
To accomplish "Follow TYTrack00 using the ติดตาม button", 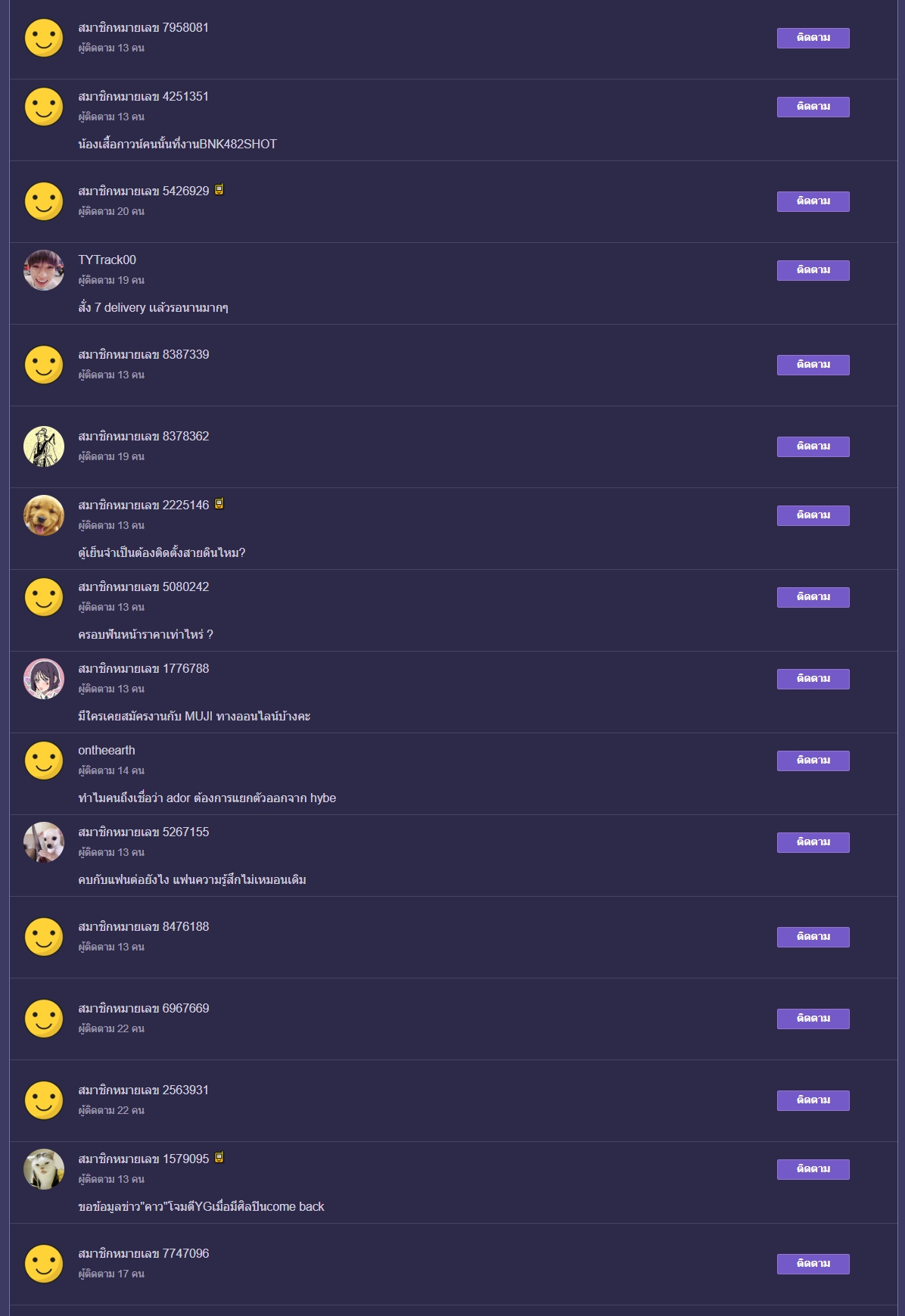I will [813, 270].
